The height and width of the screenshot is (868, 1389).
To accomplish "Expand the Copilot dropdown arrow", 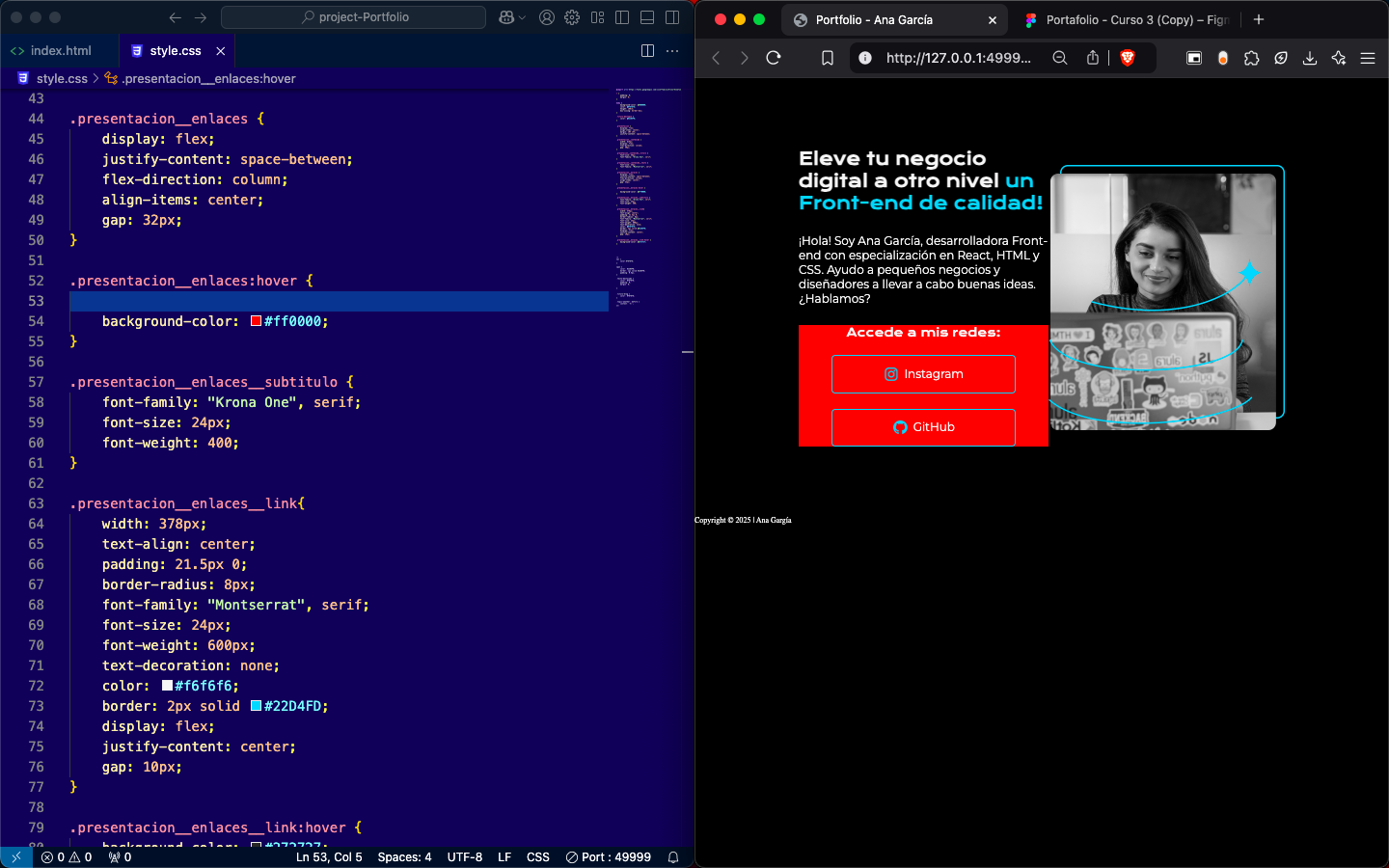I will (523, 17).
